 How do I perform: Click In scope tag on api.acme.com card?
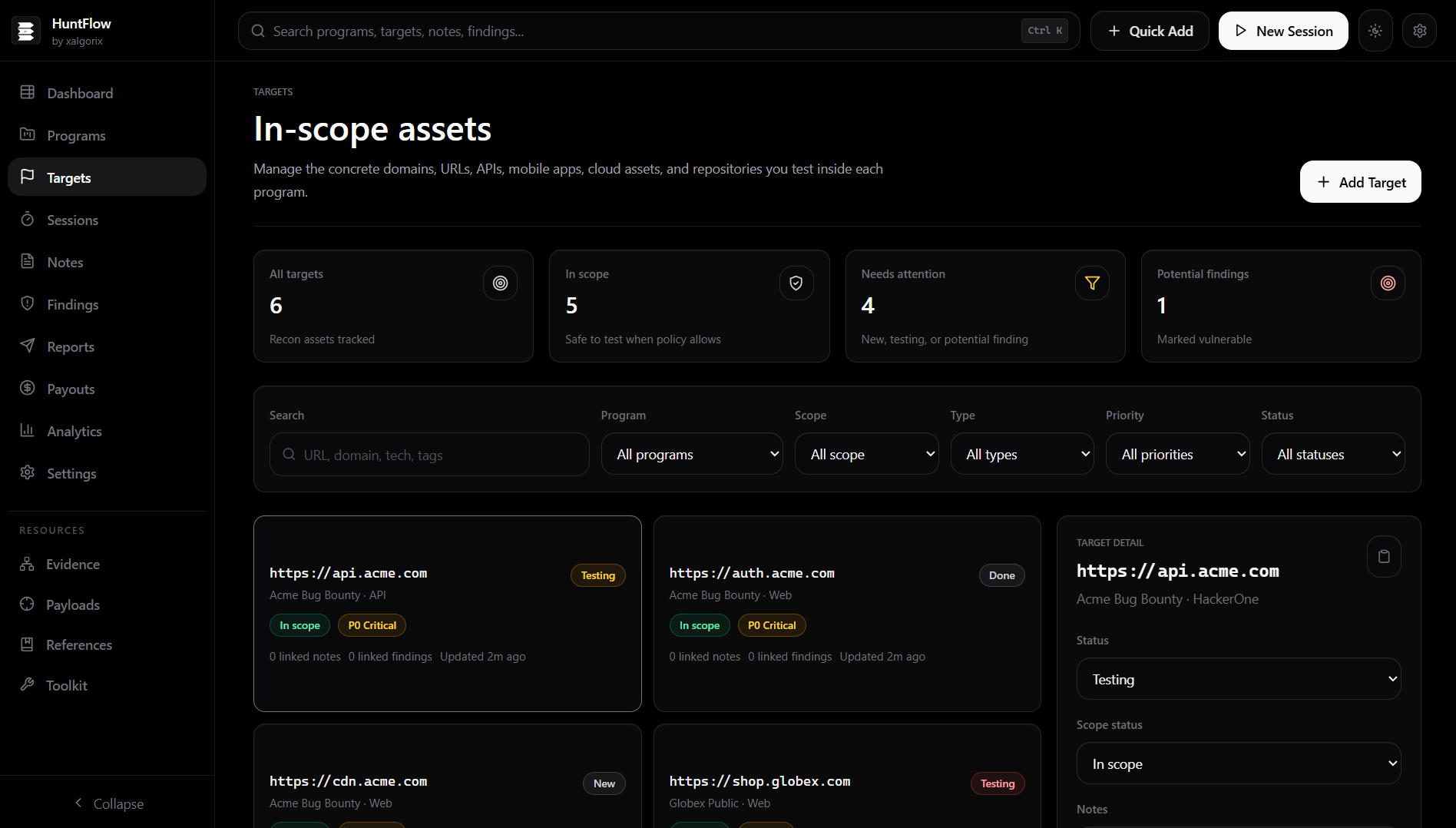(x=299, y=625)
